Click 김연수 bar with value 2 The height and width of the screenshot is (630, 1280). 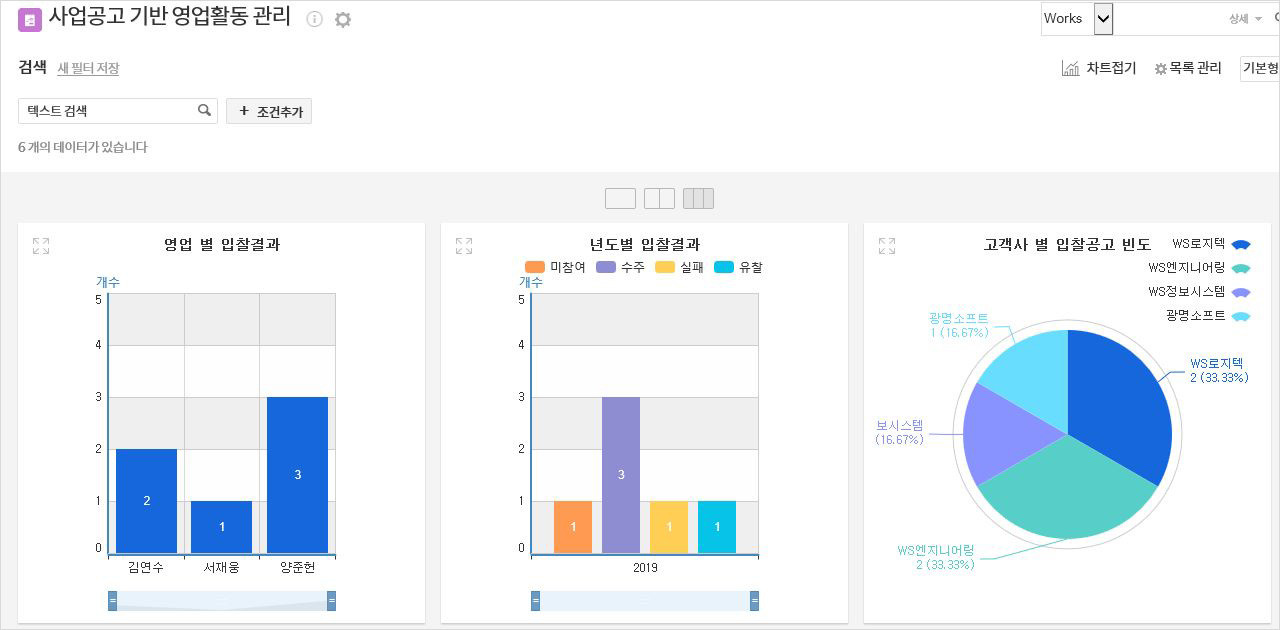[x=146, y=501]
